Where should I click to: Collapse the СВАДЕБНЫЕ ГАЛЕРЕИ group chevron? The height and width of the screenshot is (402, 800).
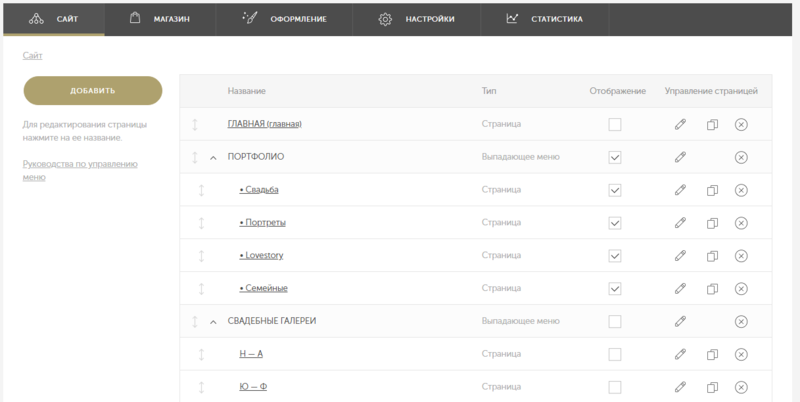coord(213,322)
